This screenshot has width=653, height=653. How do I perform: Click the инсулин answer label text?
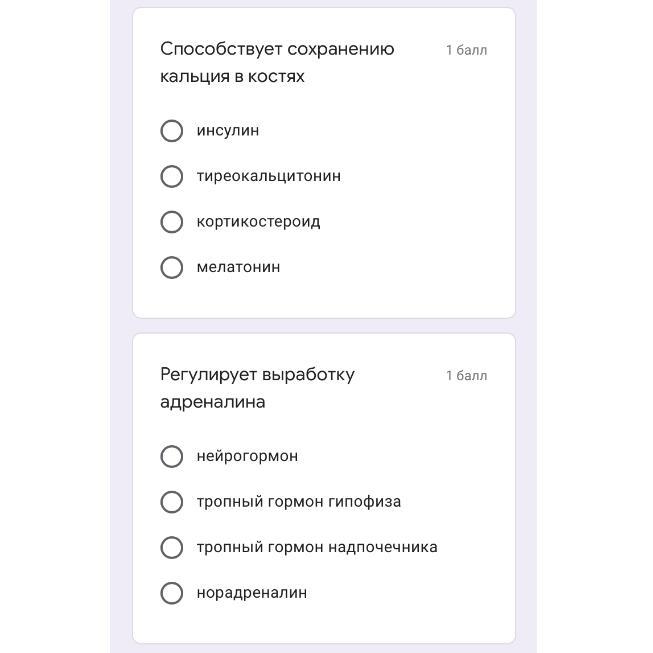pyautogui.click(x=228, y=131)
